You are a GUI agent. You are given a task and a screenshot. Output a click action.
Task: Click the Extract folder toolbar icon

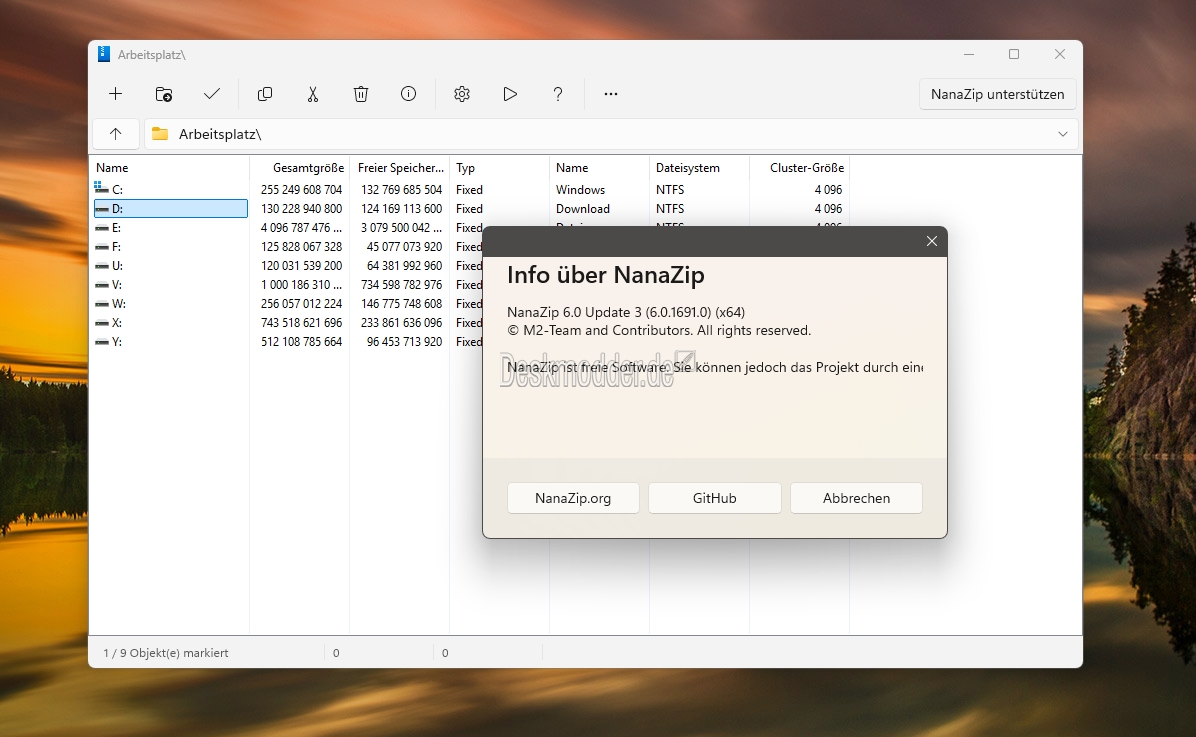[164, 94]
